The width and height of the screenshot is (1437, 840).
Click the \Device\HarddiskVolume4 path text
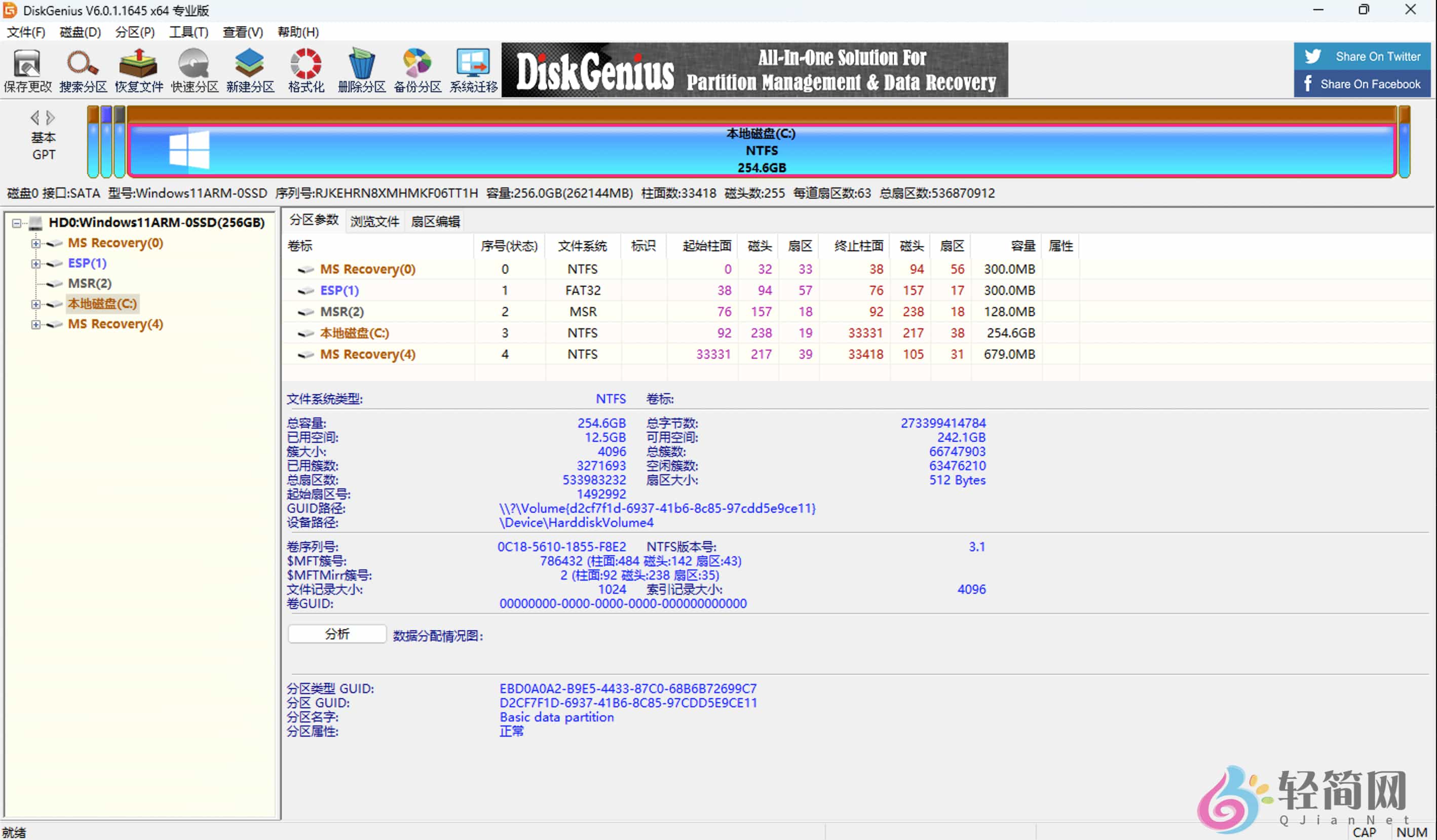(x=577, y=523)
